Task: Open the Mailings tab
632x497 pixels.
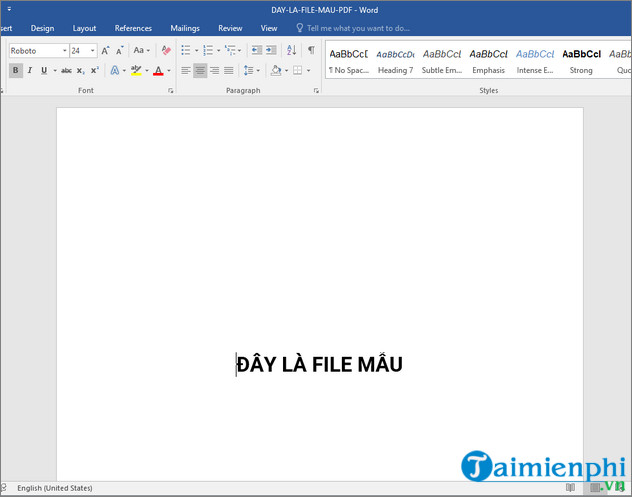Action: click(185, 28)
